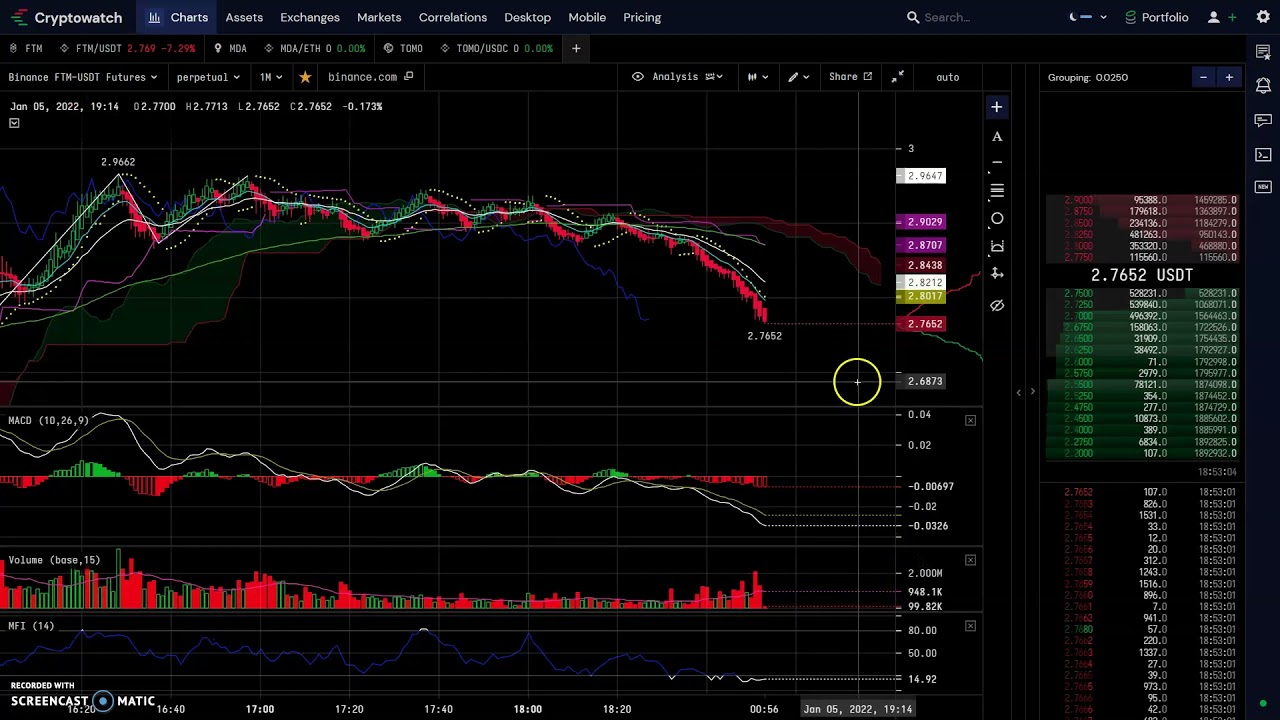Increase order book grouping
The width and height of the screenshot is (1280, 720).
[1229, 77]
